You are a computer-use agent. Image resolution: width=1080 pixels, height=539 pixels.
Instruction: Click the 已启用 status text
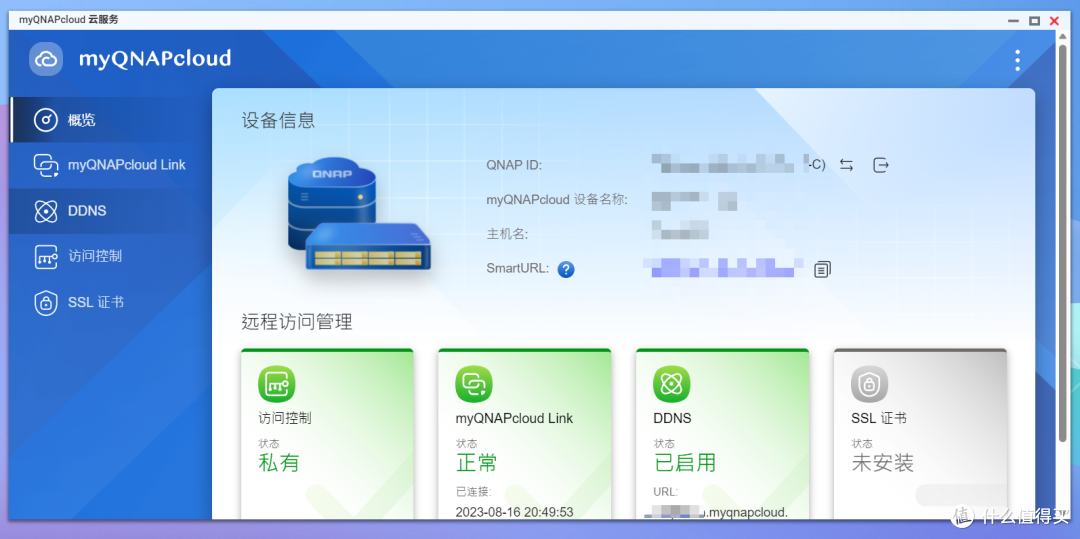pos(685,463)
